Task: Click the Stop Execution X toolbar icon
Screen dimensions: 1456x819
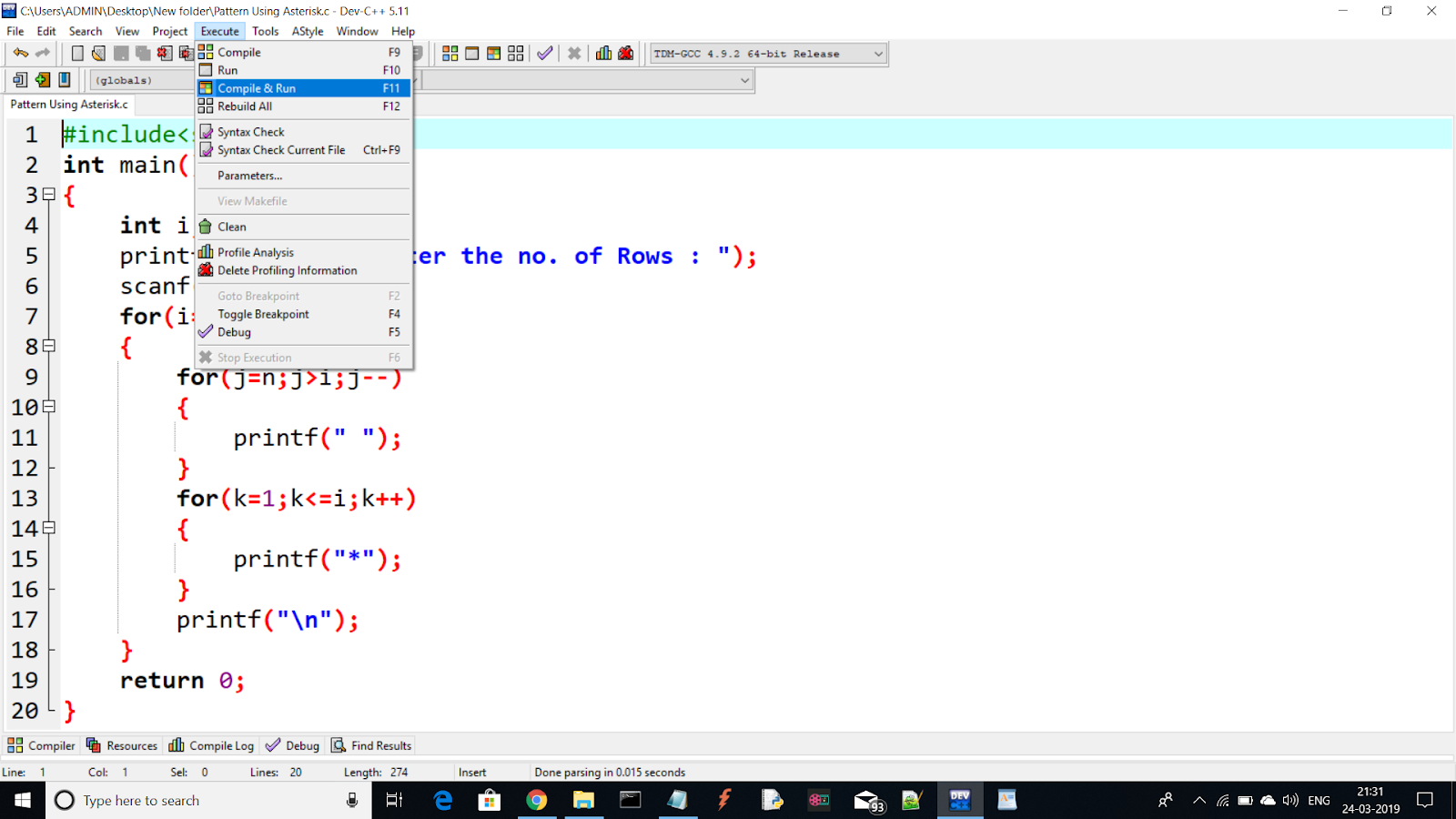Action: click(x=574, y=54)
